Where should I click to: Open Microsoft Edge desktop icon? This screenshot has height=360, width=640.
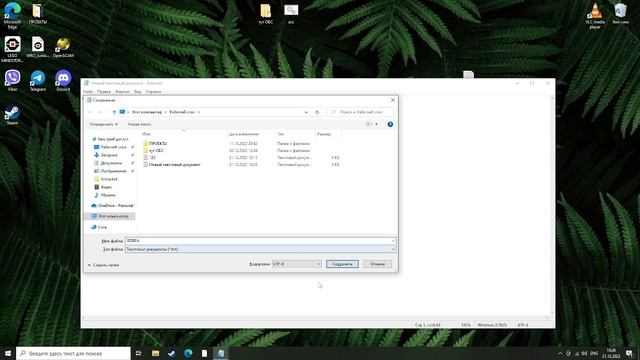pos(12,16)
